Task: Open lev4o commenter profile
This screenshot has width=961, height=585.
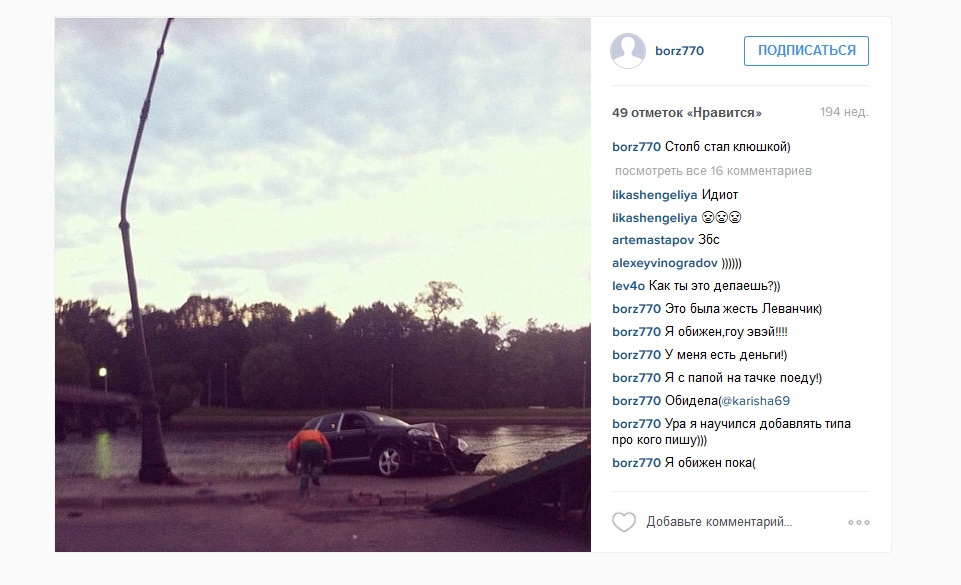Action: pos(628,286)
